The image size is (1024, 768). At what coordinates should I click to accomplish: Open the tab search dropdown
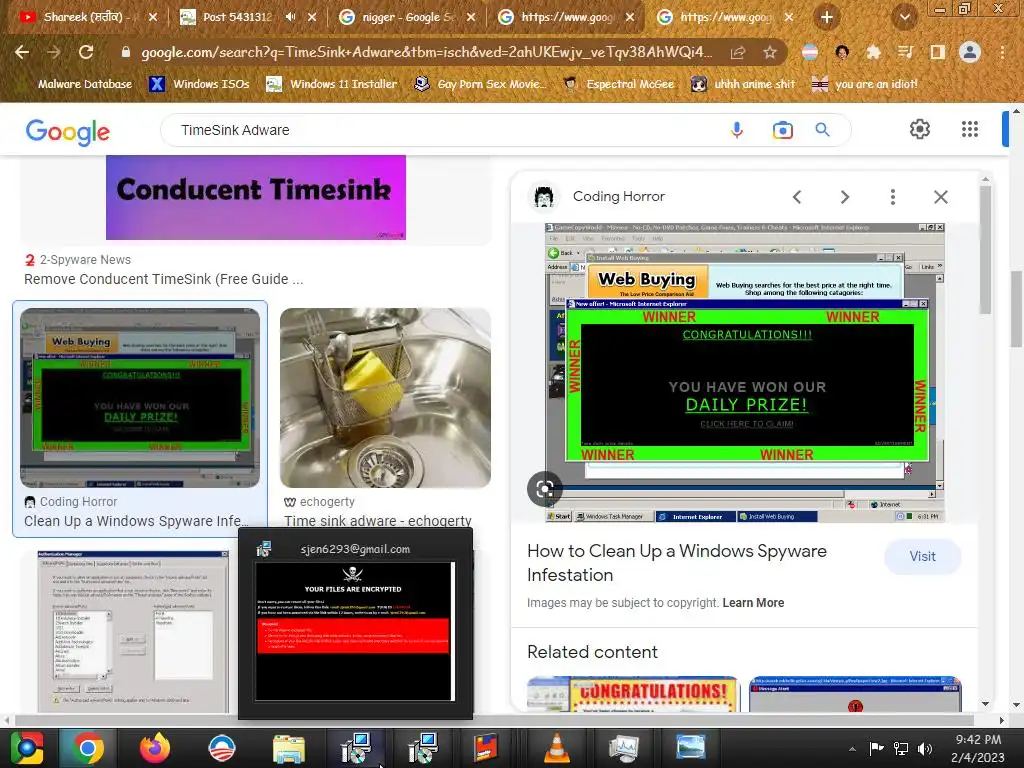pos(904,17)
